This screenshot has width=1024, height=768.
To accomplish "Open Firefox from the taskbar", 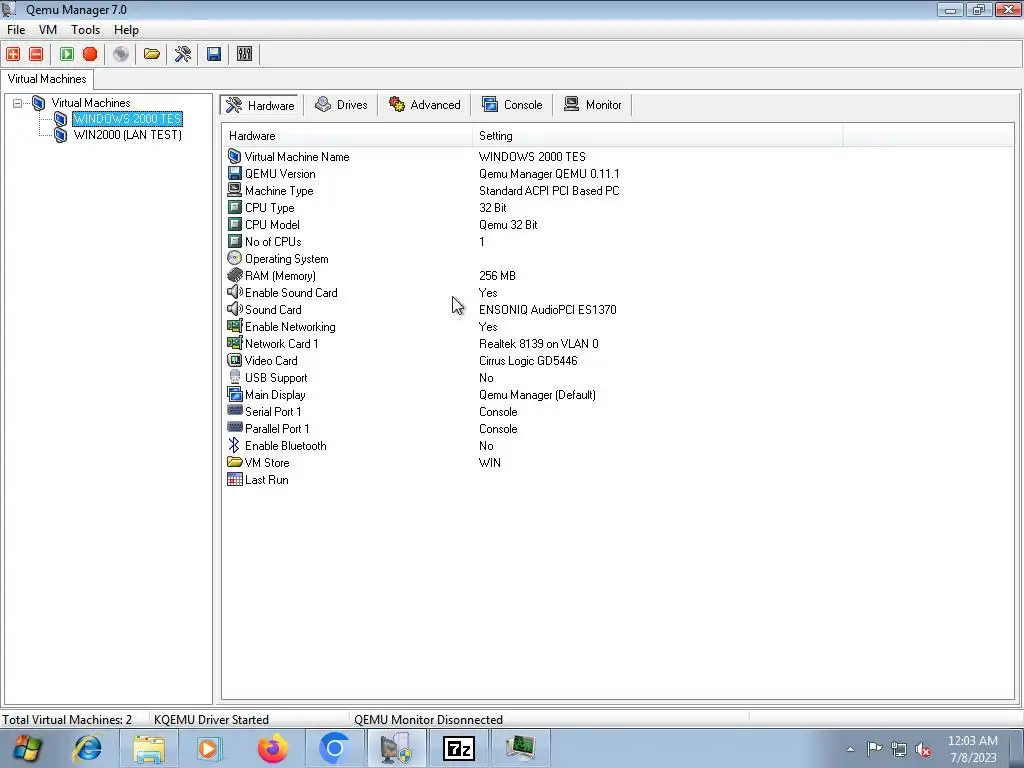I will click(x=273, y=748).
